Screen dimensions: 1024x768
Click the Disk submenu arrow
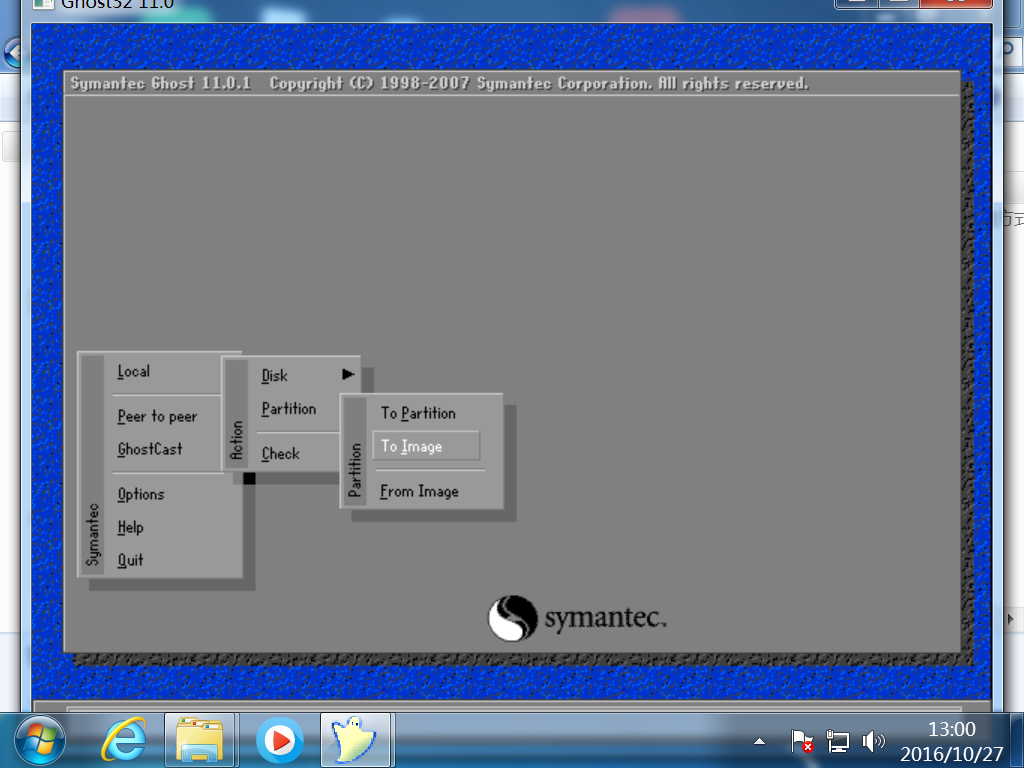pyautogui.click(x=348, y=374)
